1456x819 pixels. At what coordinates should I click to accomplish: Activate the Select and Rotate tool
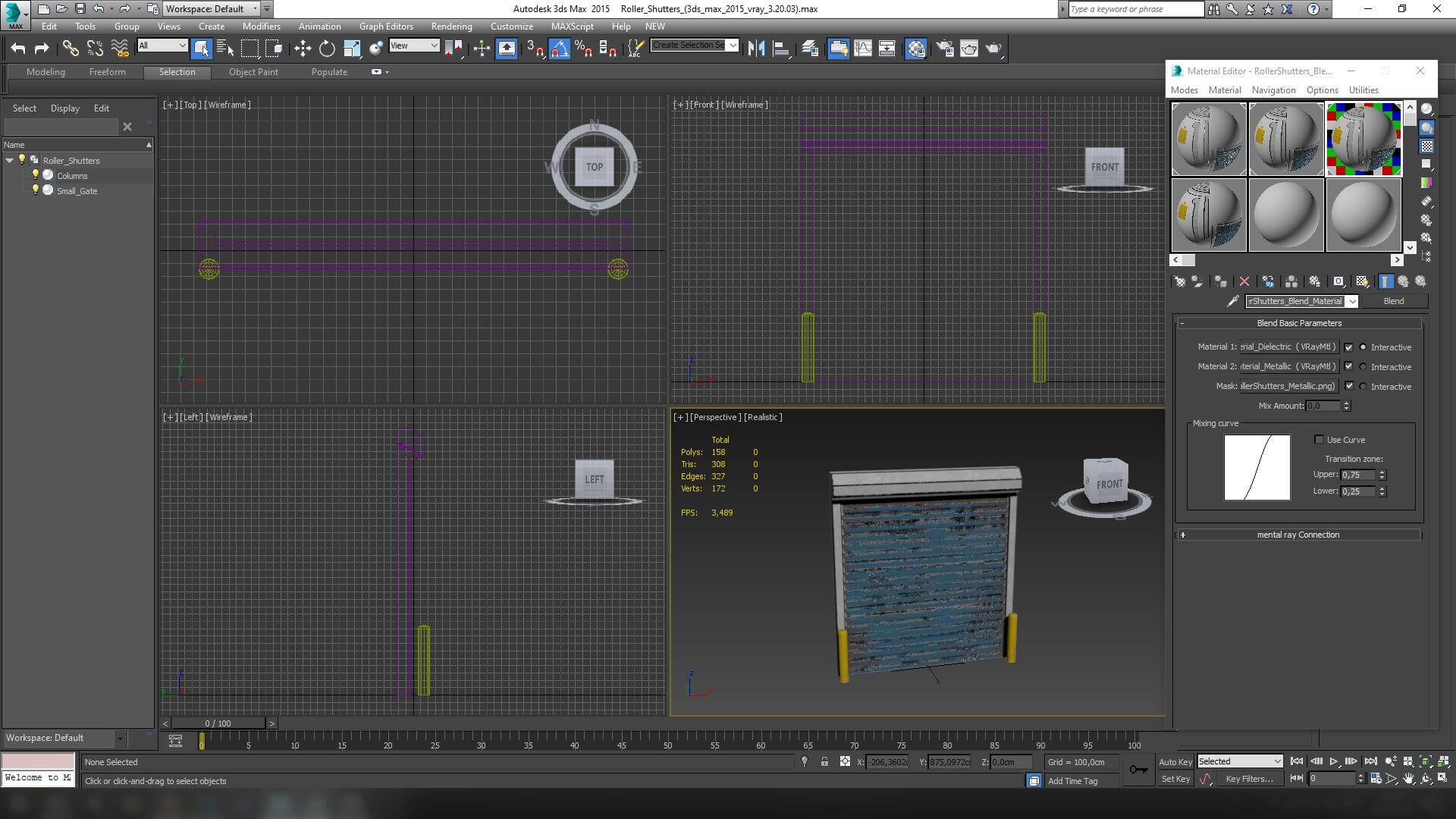(327, 49)
